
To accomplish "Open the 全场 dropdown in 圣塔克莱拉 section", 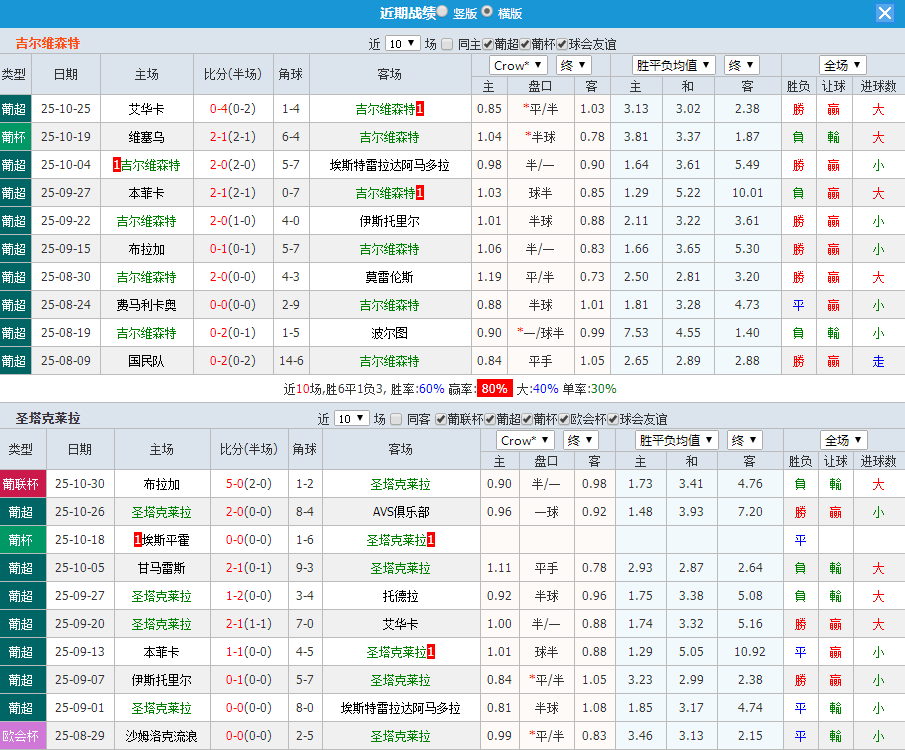I will coord(841,439).
